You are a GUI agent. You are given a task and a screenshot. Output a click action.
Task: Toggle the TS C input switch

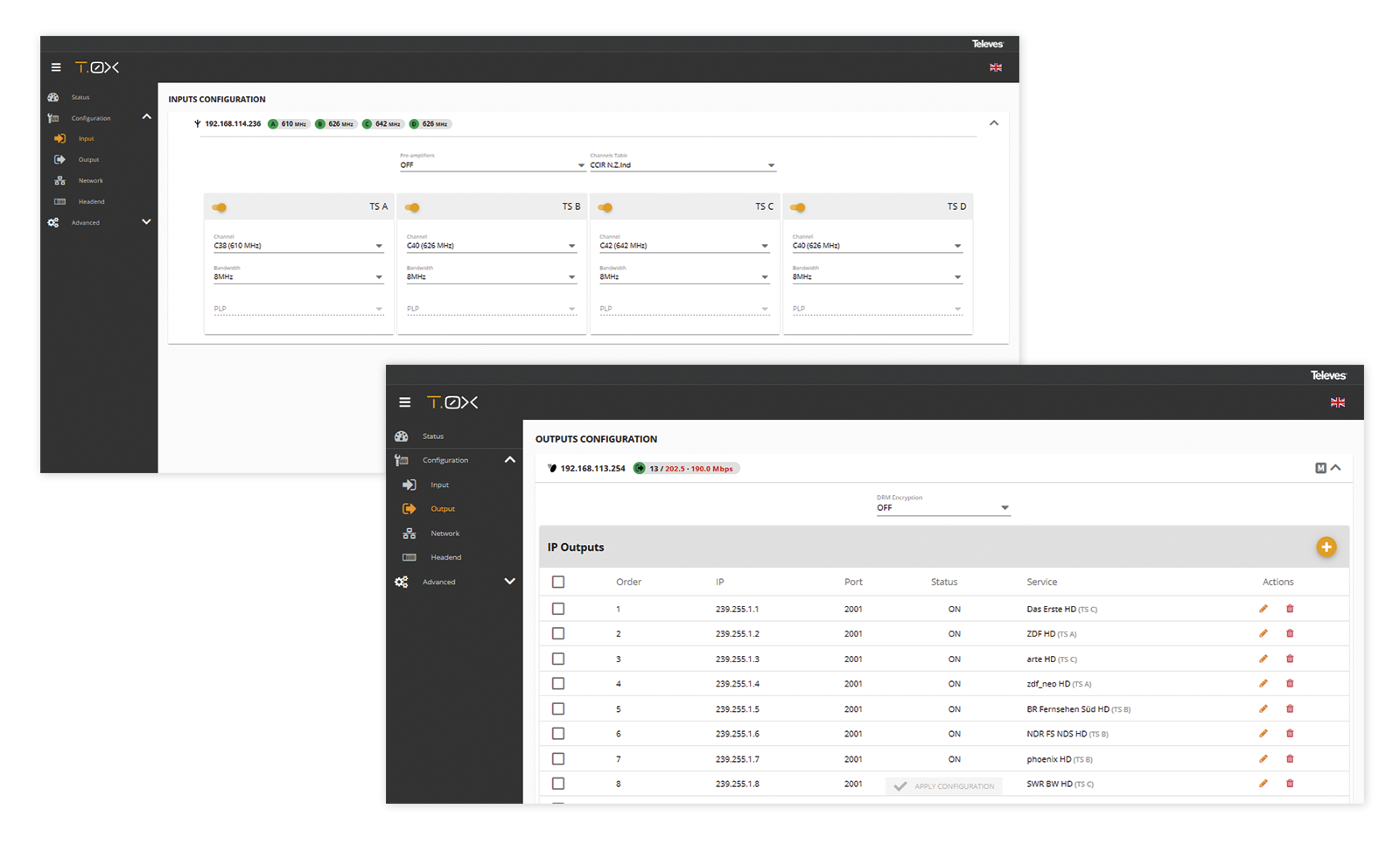click(x=605, y=207)
